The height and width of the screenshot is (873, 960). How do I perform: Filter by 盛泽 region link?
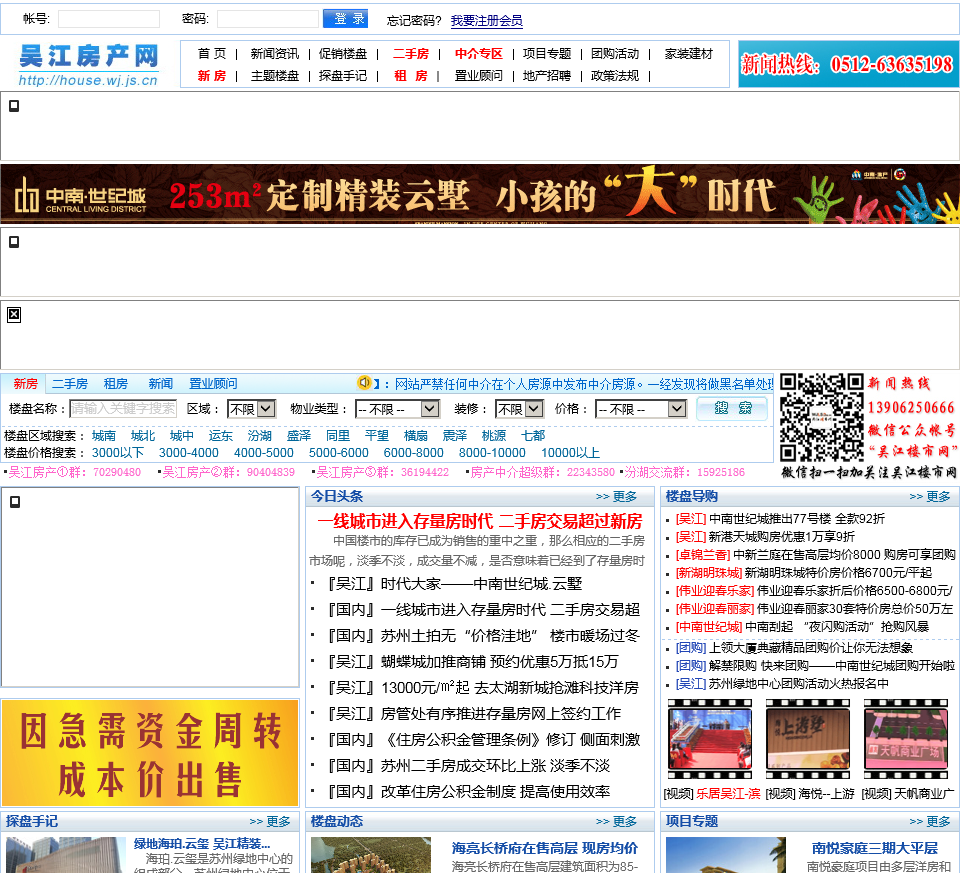click(298, 436)
